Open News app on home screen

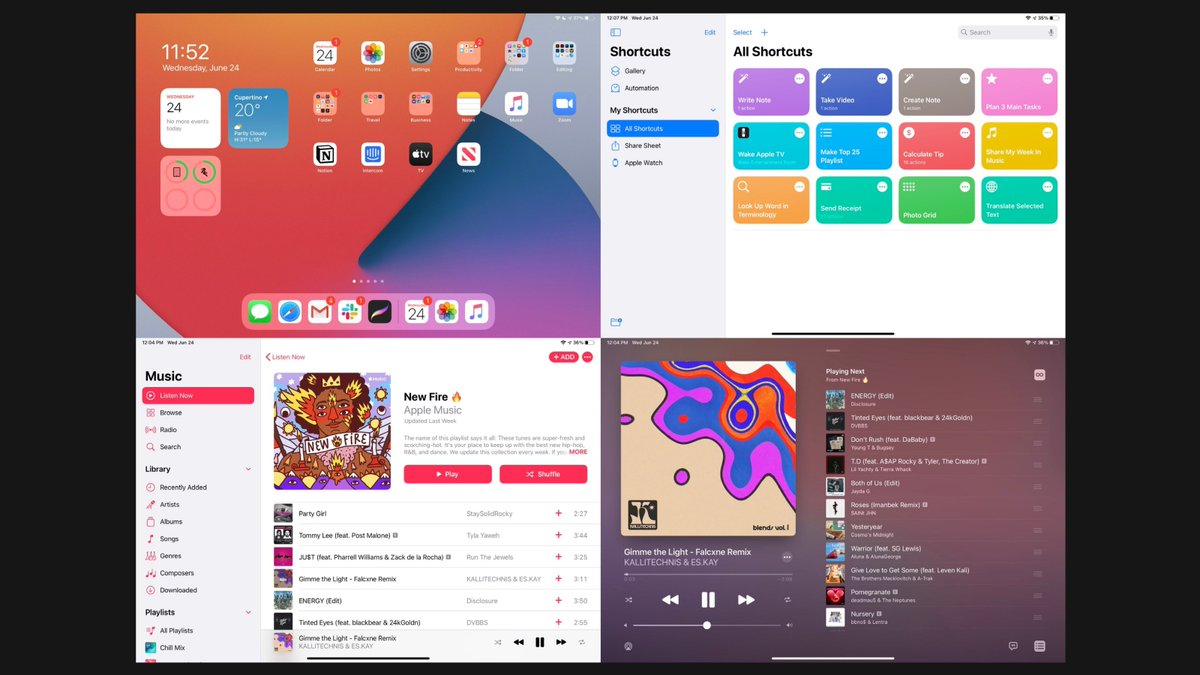point(468,154)
